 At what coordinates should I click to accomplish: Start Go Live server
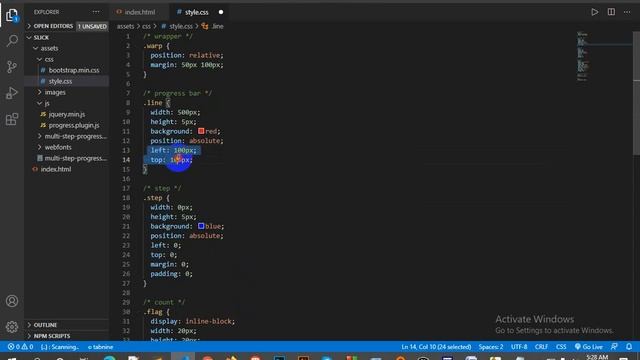coord(589,347)
